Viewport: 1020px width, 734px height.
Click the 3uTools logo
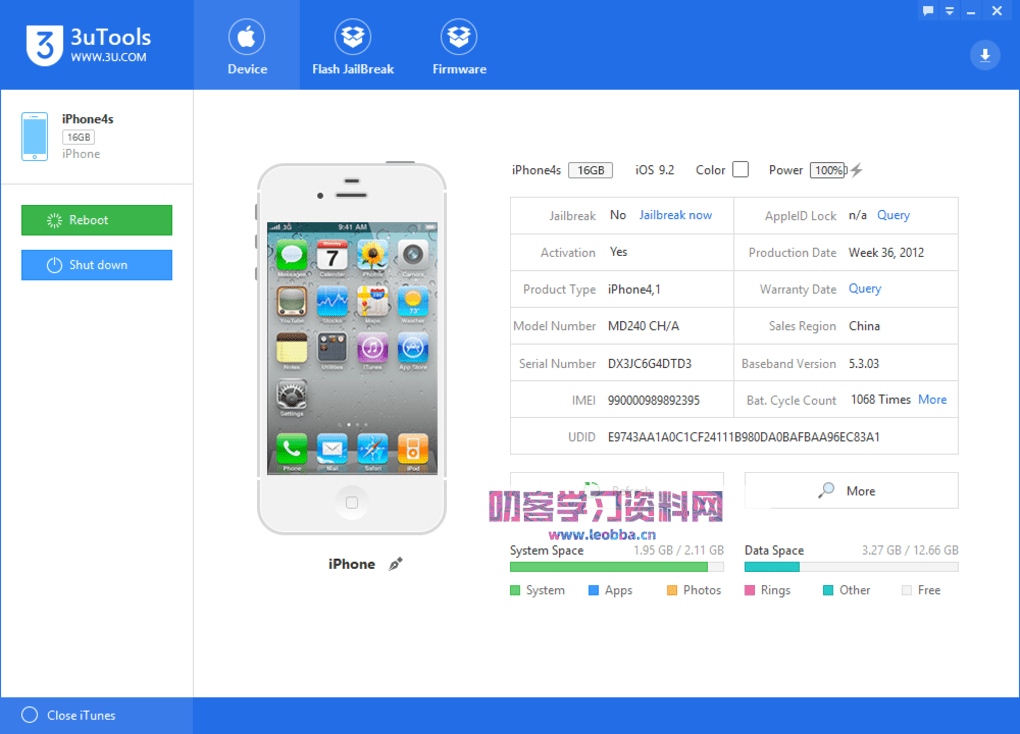88,45
